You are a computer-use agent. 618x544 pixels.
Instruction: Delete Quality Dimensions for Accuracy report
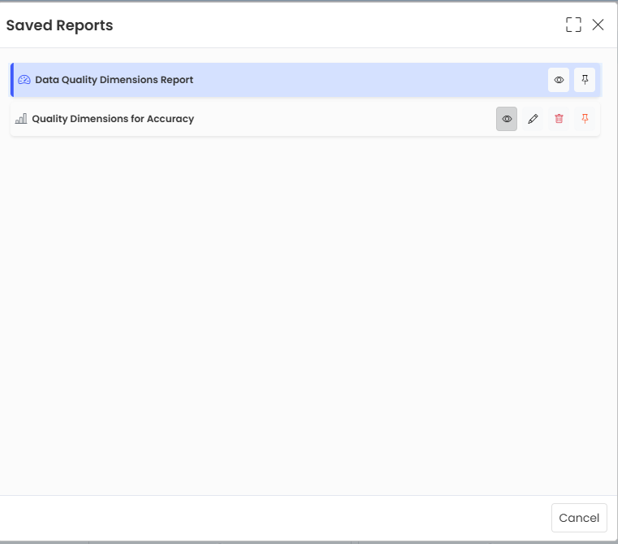tap(558, 119)
